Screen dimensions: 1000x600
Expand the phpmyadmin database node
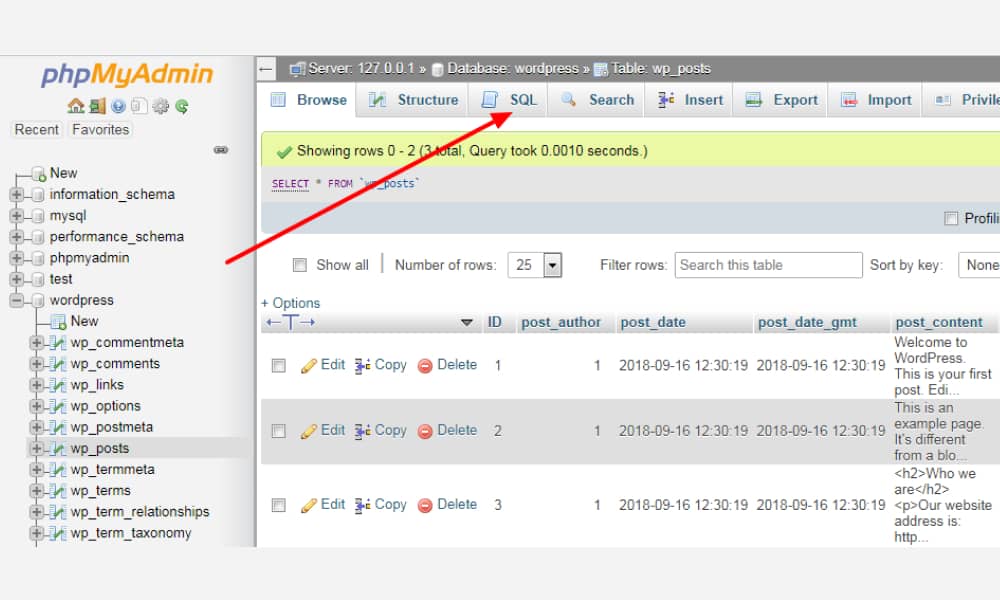click(17, 258)
